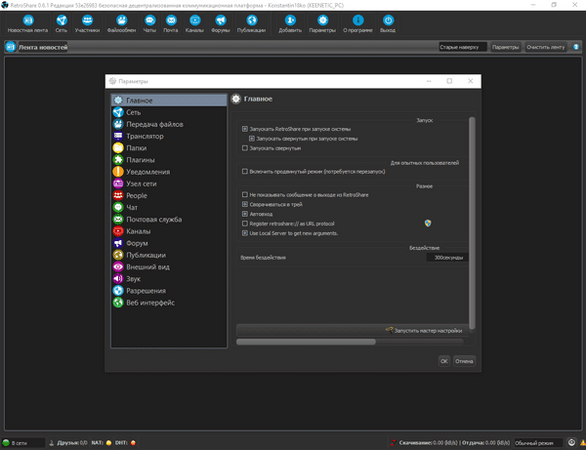Click the news feed icon beside Лента новостей
586x450 pixels.
(10, 47)
